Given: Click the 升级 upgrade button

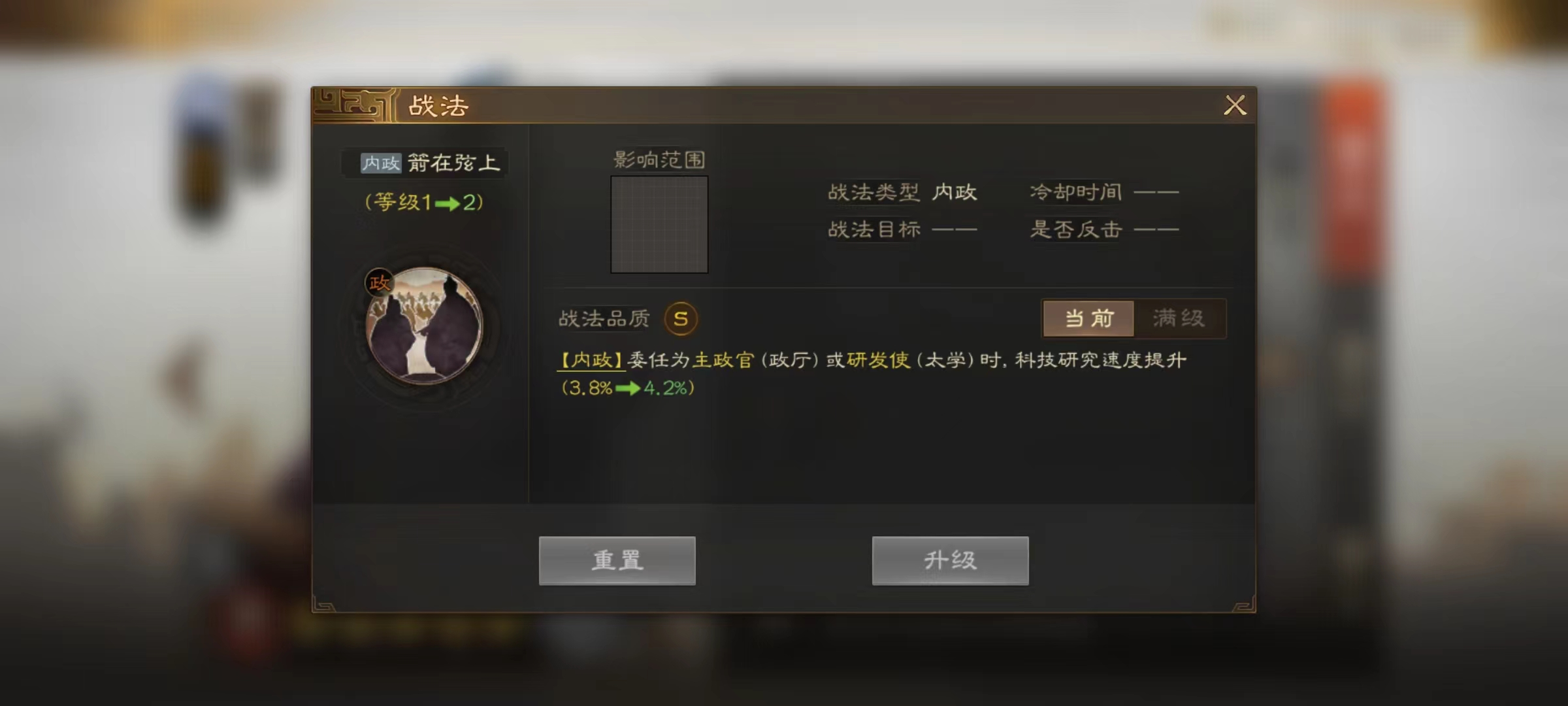Looking at the screenshot, I should pos(950,560).
